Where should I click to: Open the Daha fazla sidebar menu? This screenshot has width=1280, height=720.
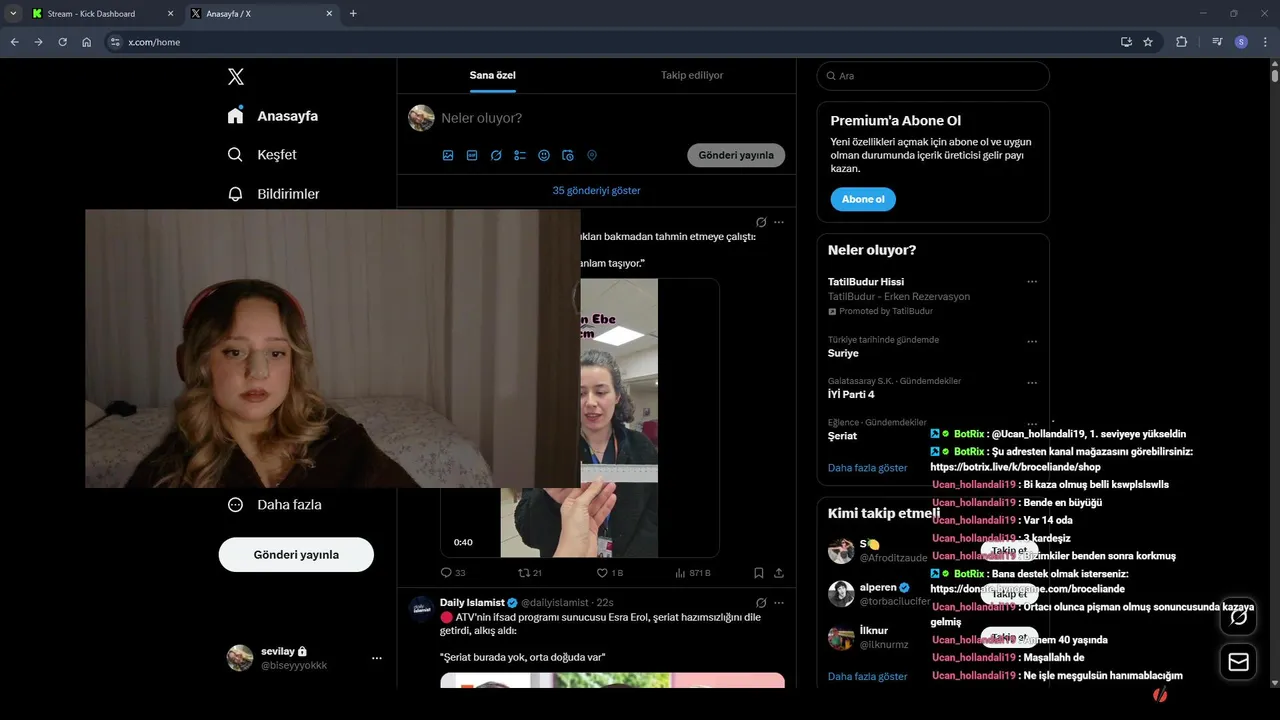[x=274, y=505]
